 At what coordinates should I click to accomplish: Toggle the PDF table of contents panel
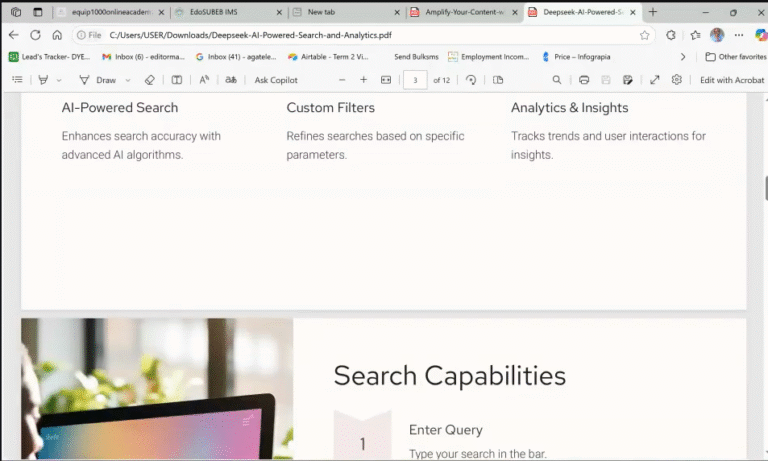click(x=18, y=79)
